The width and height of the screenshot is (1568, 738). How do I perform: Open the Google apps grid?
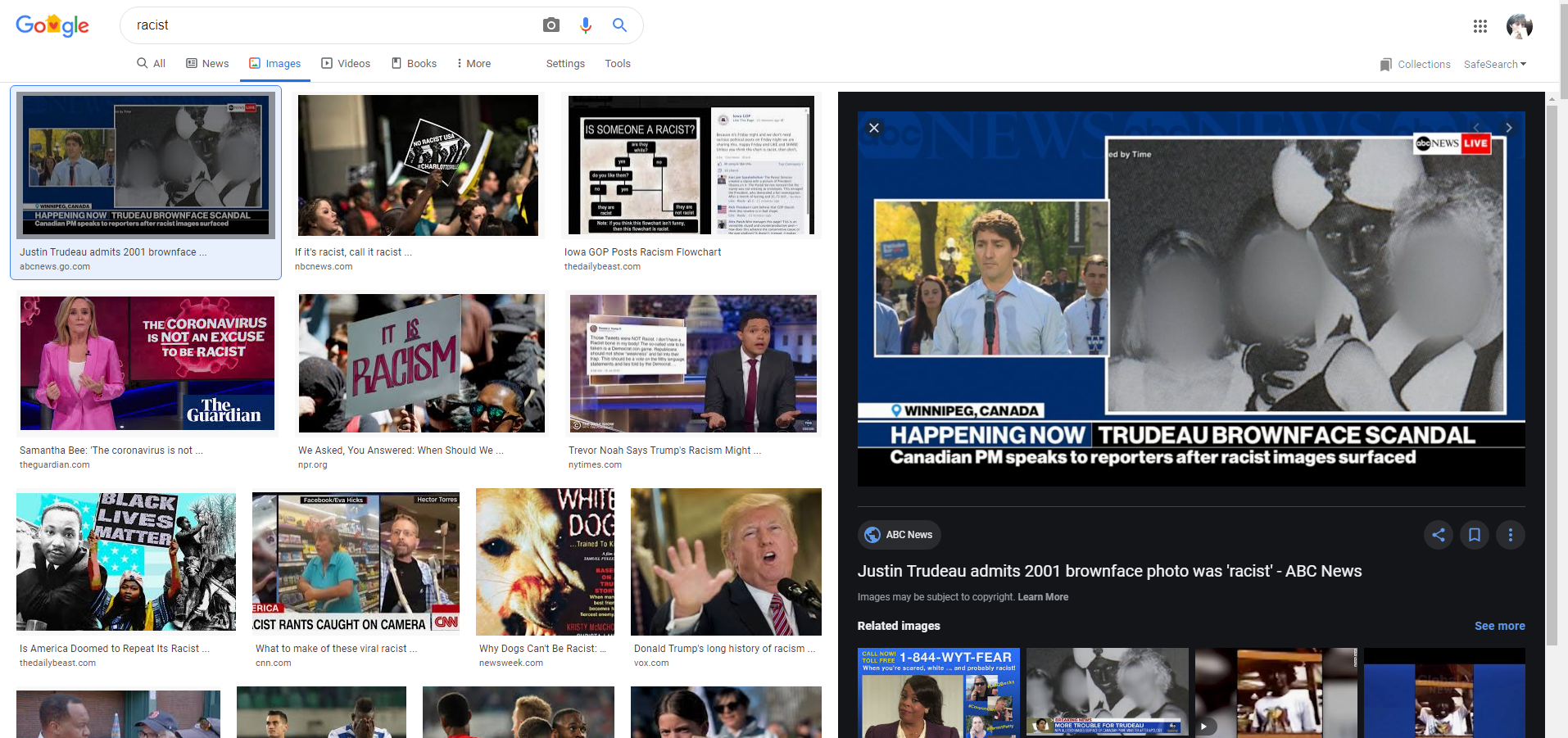[x=1480, y=26]
